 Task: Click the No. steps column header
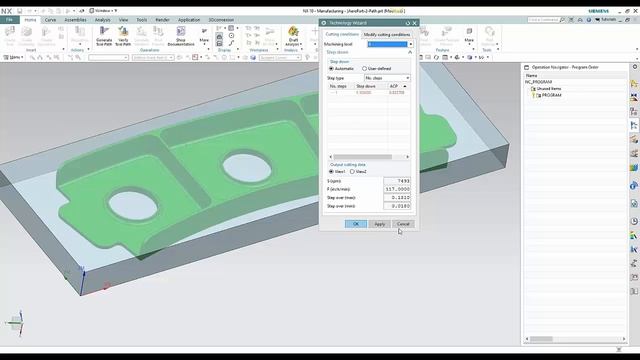[341, 87]
